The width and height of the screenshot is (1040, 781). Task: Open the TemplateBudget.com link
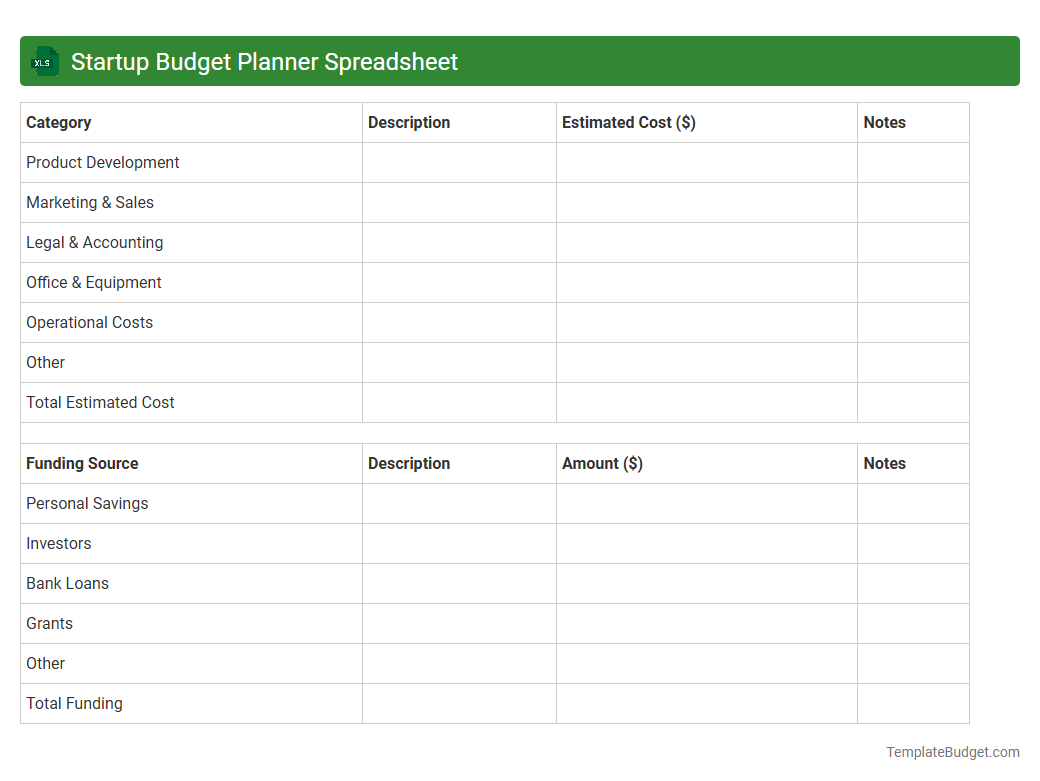click(954, 751)
